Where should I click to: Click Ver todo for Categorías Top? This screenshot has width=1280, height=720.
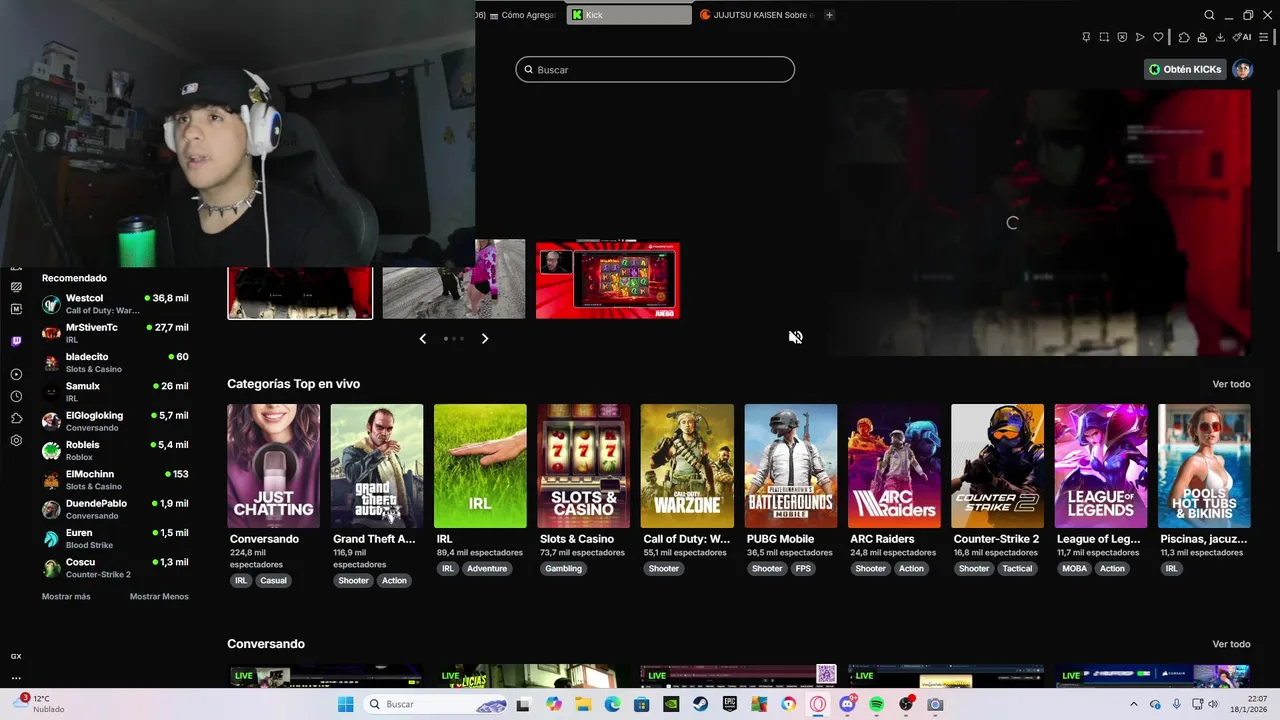coord(1231,384)
